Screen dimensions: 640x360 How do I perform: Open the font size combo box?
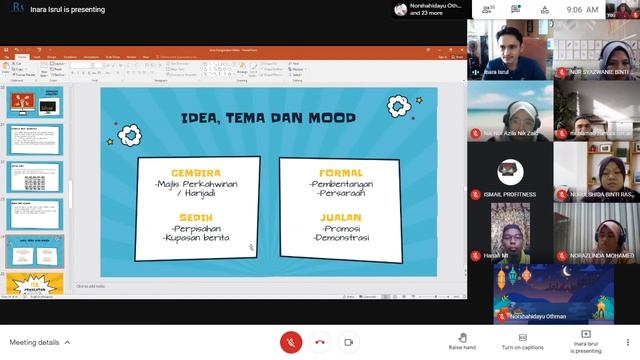pyautogui.click(x=98, y=65)
